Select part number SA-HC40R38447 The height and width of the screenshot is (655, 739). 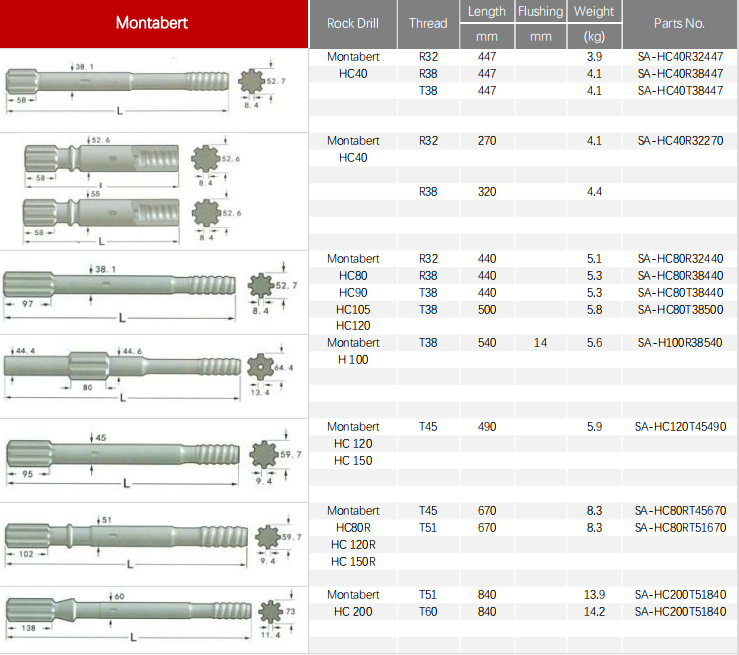point(680,74)
